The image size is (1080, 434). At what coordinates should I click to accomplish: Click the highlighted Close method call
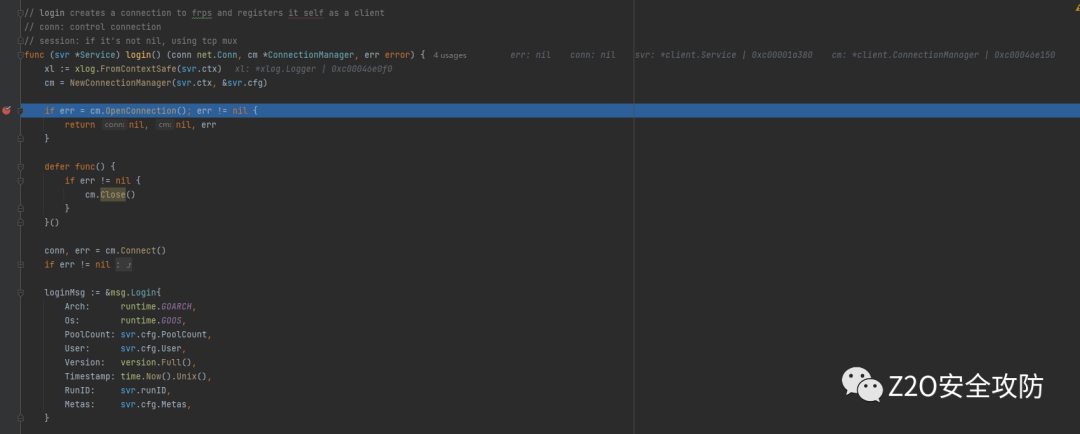coord(112,194)
